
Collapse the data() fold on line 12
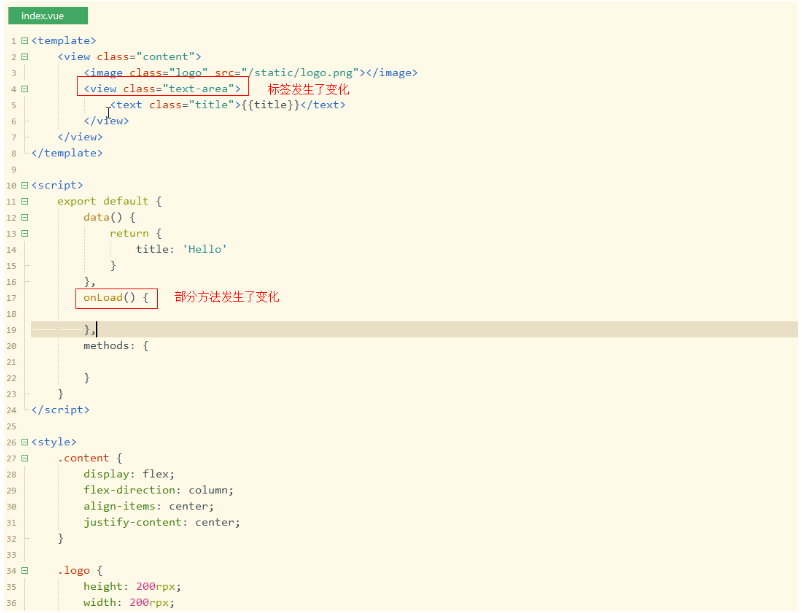25,217
